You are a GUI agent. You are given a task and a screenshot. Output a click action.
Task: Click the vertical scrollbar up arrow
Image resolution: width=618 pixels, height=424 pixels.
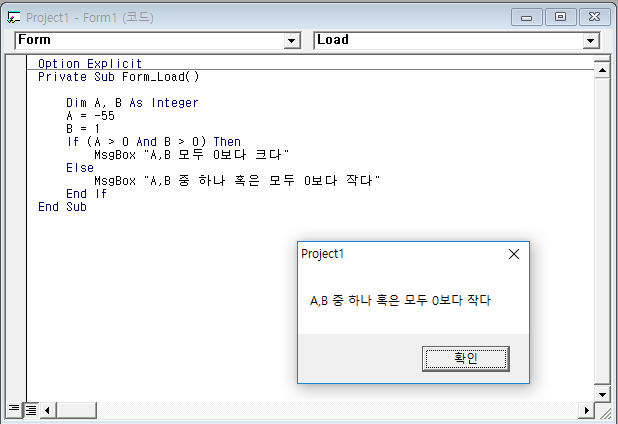[x=602, y=70]
